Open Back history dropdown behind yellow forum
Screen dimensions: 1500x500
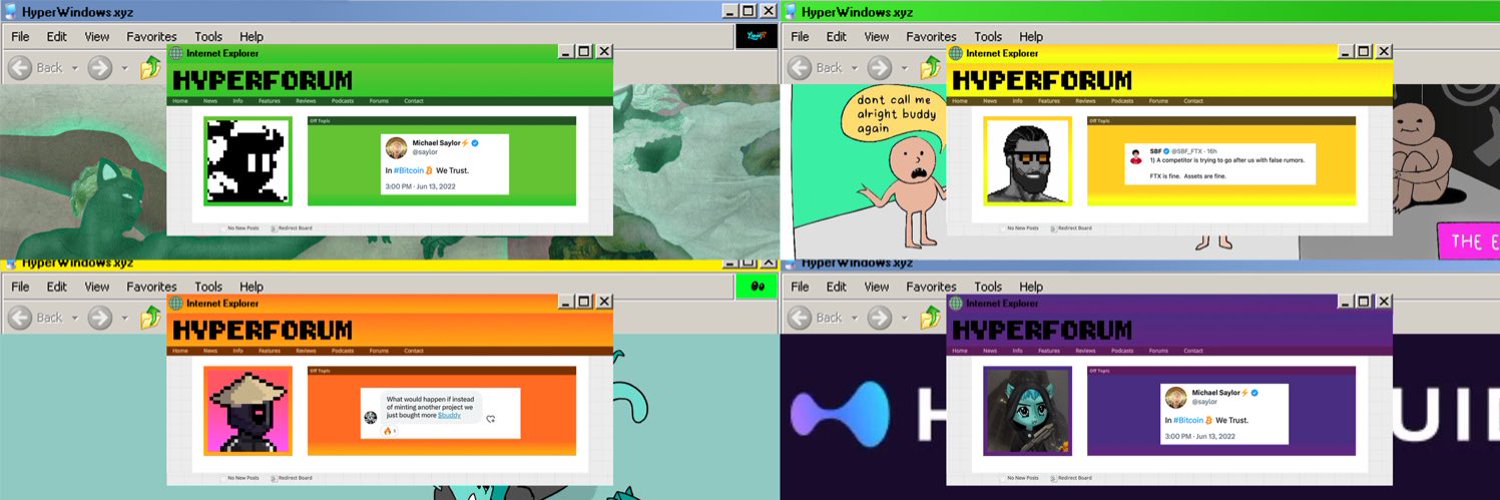pyautogui.click(x=854, y=68)
